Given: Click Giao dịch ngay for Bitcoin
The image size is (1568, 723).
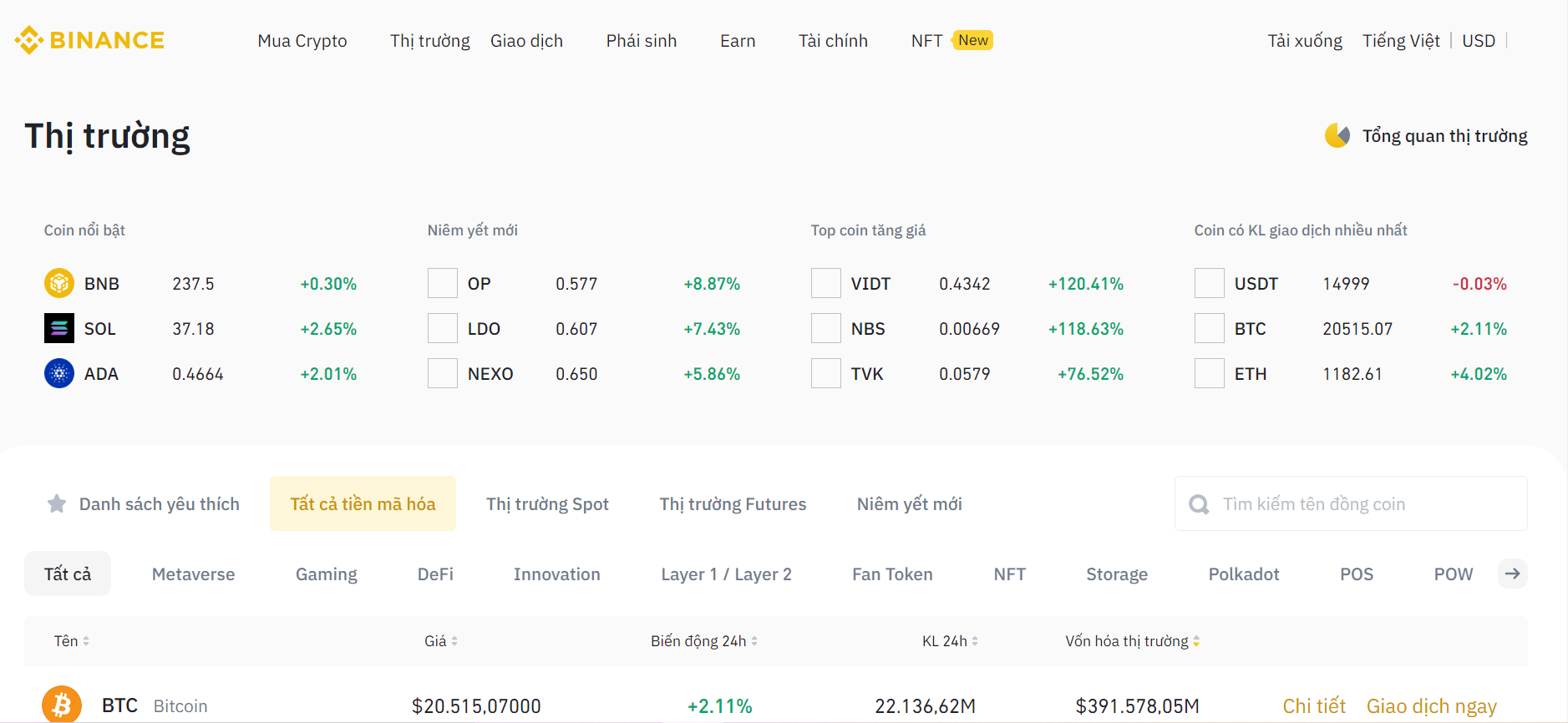Looking at the screenshot, I should coord(1431,706).
